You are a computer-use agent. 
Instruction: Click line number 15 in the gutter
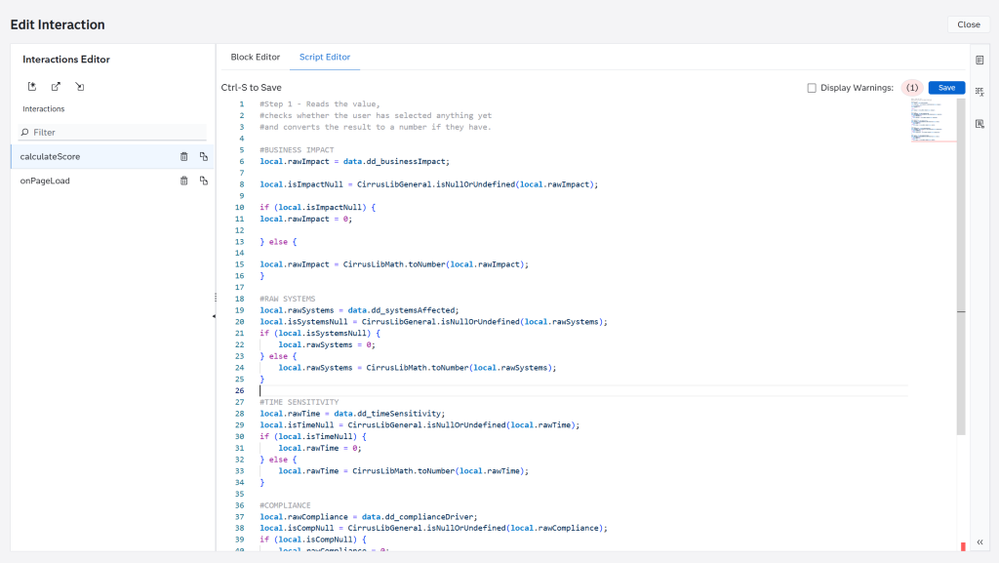(240, 264)
